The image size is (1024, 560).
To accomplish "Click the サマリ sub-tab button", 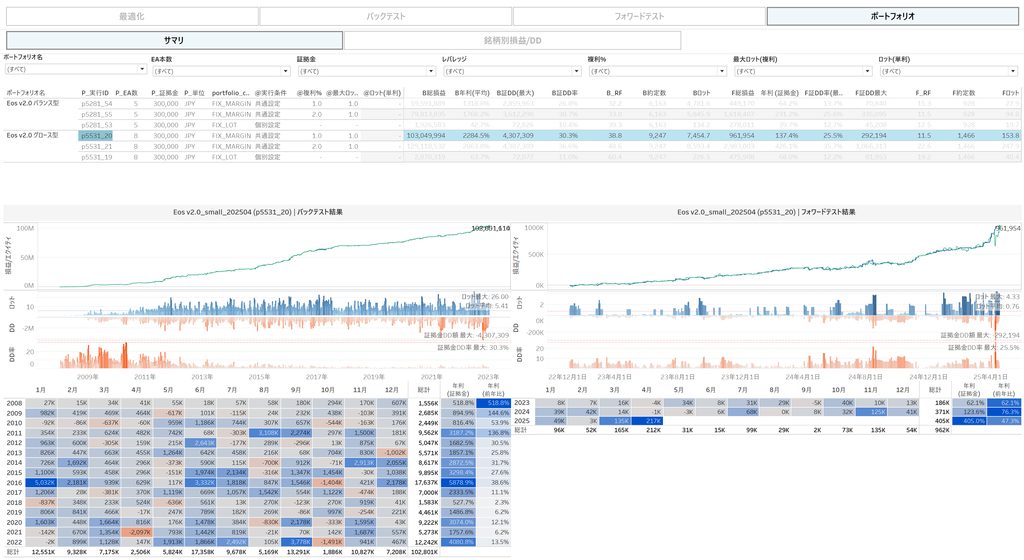I will click(172, 40).
